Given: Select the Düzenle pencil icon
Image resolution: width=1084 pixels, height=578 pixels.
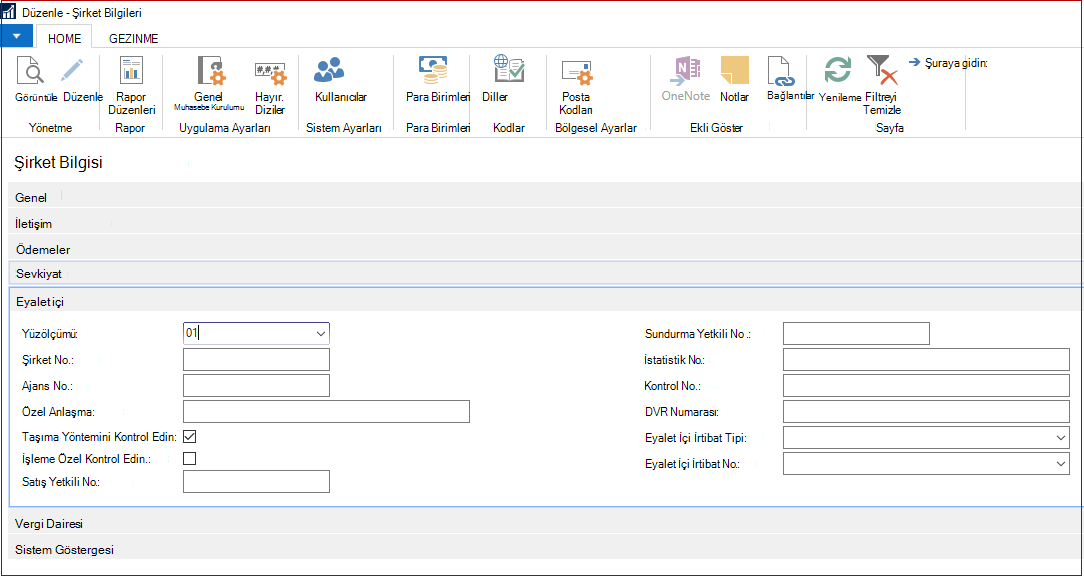Looking at the screenshot, I should 71,71.
